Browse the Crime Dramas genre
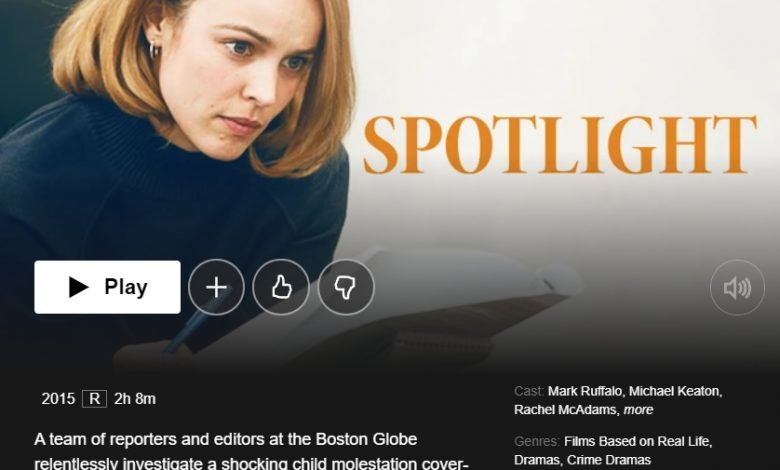The height and width of the screenshot is (470, 780). (609, 460)
